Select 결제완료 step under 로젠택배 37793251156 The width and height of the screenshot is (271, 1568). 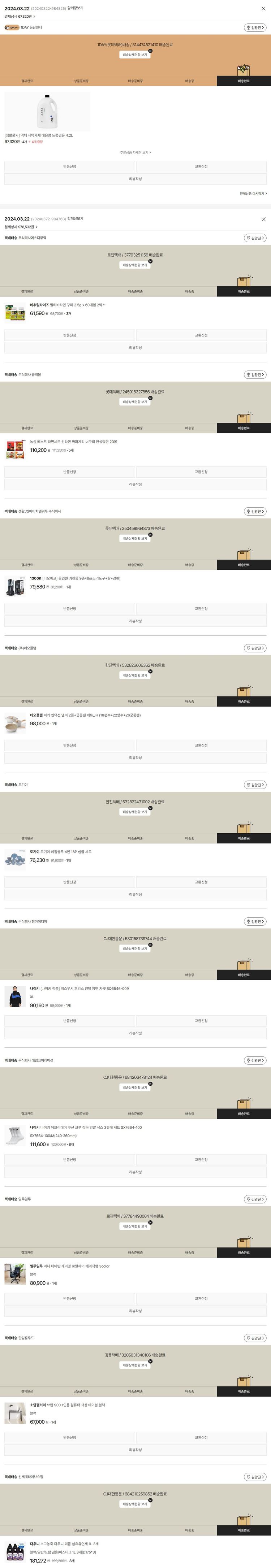[27, 292]
